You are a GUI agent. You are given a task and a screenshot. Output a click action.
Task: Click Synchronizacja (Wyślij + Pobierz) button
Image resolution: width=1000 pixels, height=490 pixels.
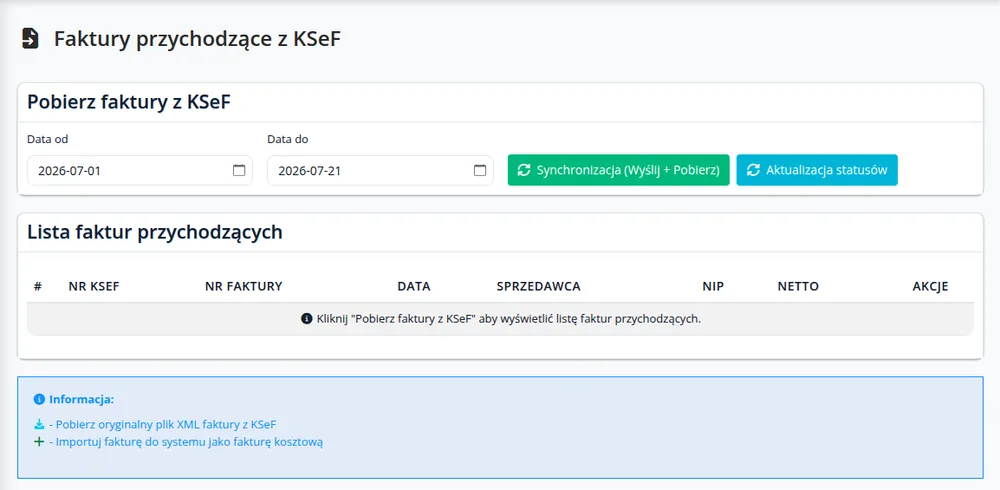(619, 170)
